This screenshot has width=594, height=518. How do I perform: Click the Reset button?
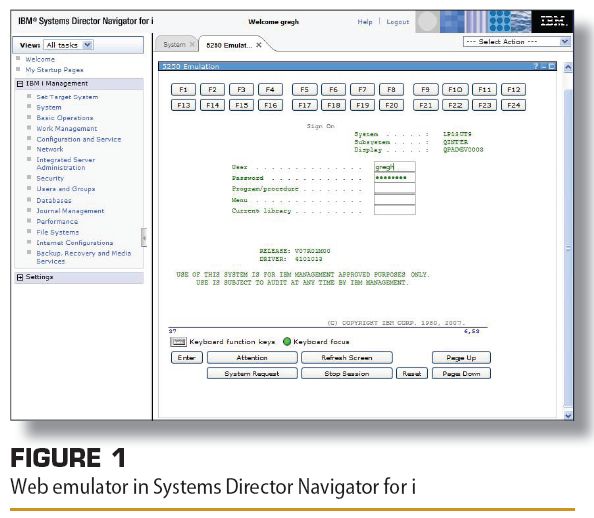412,374
